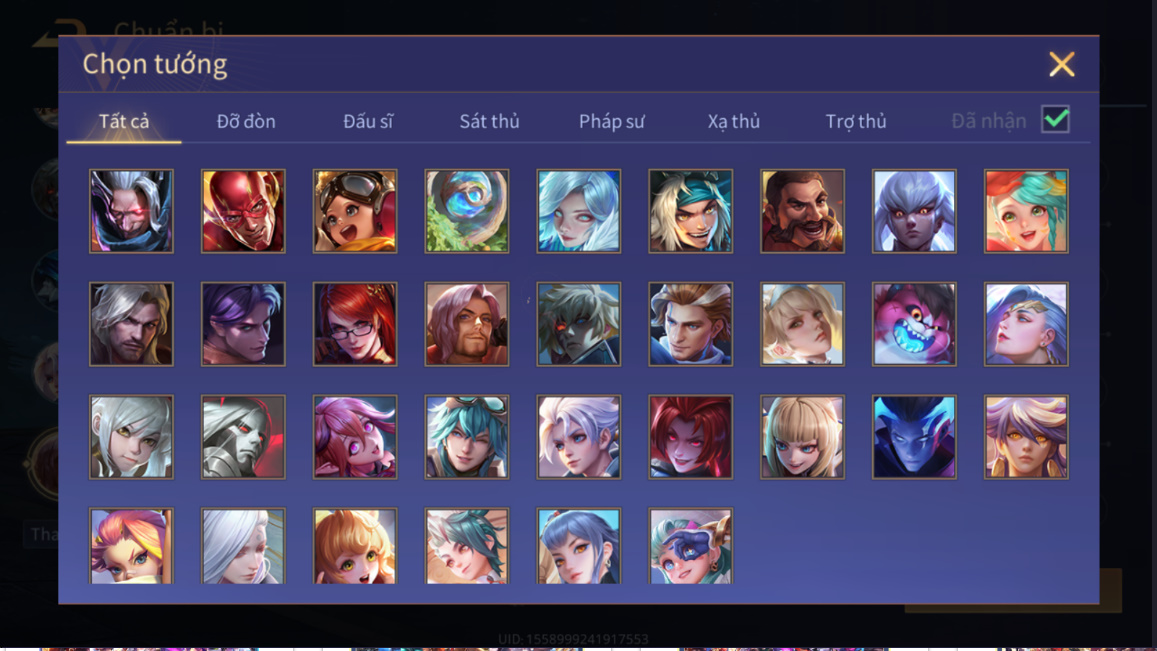This screenshot has height=651, width=1157.
Task: Pick the hero wearing aviator goggles
Action: pyautogui.click(x=355, y=211)
